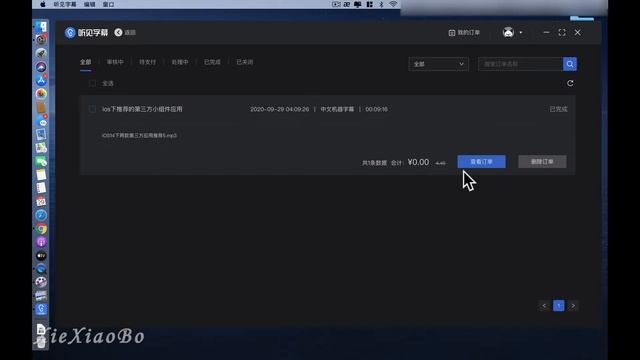Click the gray 删除订单 button
Viewport: 640px width, 360px height.
coord(542,162)
